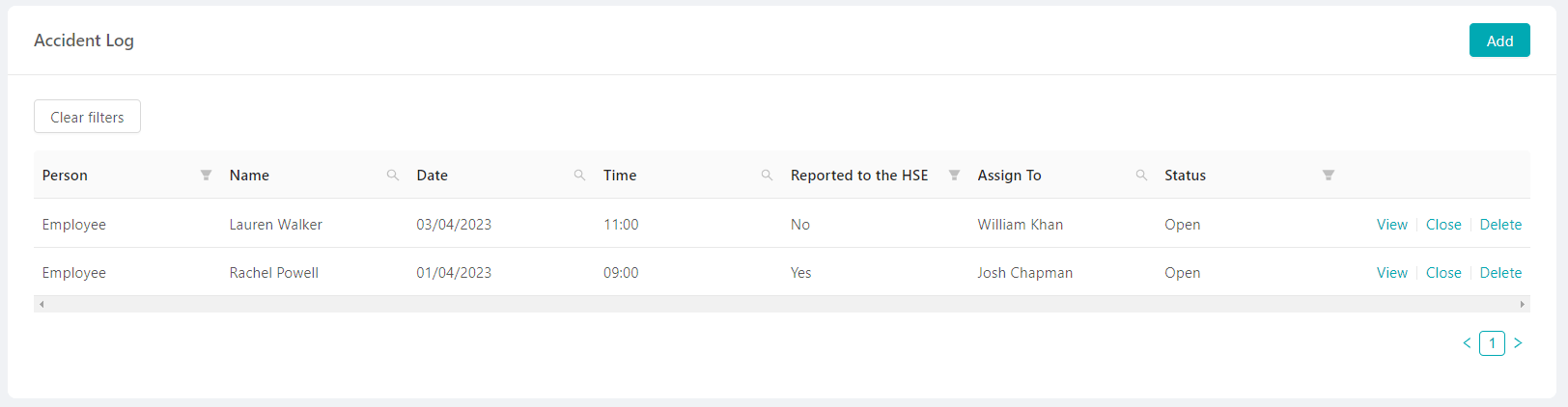1568x407 pixels.
Task: Click the Add button
Action: (1499, 41)
